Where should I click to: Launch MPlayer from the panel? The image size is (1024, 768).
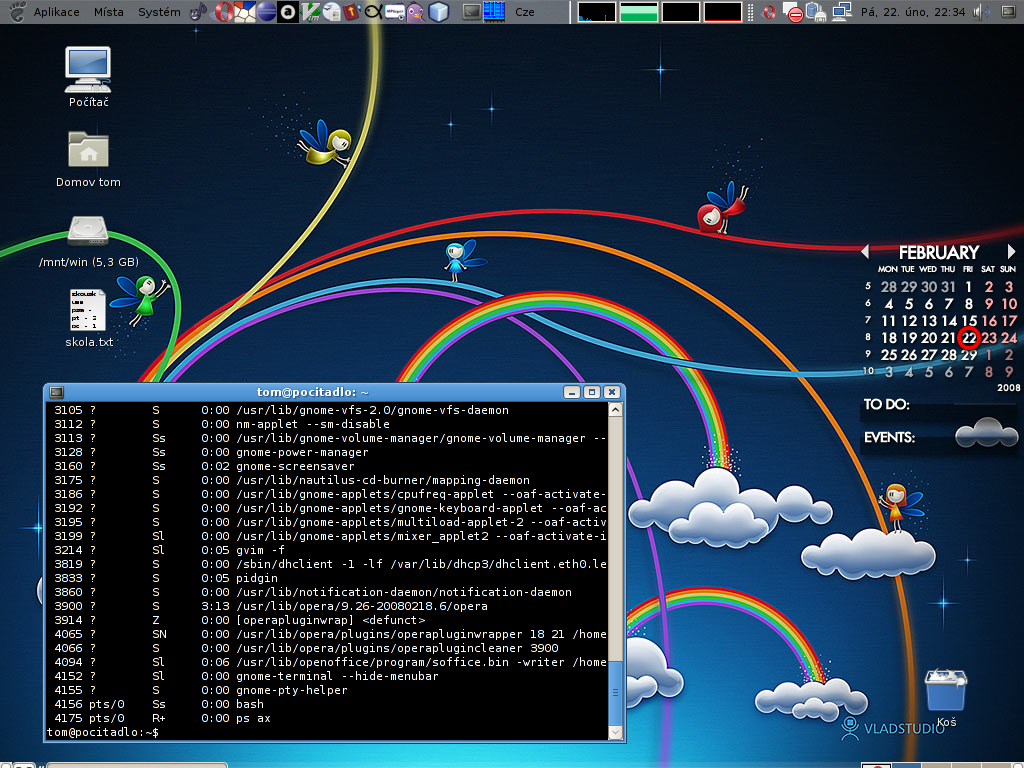pyautogui.click(x=394, y=12)
